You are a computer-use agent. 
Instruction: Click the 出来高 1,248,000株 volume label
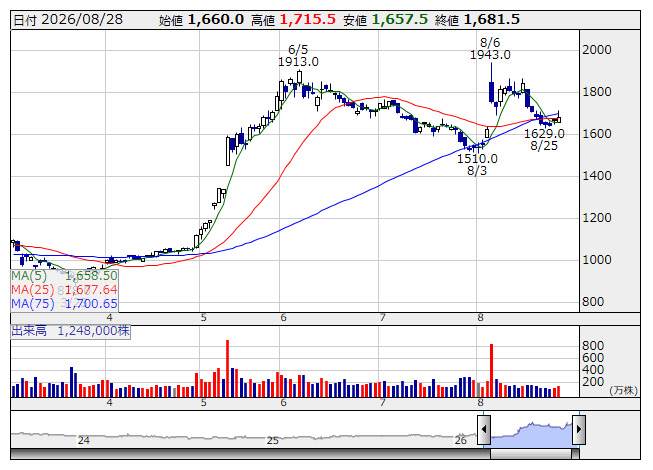[x=70, y=331]
